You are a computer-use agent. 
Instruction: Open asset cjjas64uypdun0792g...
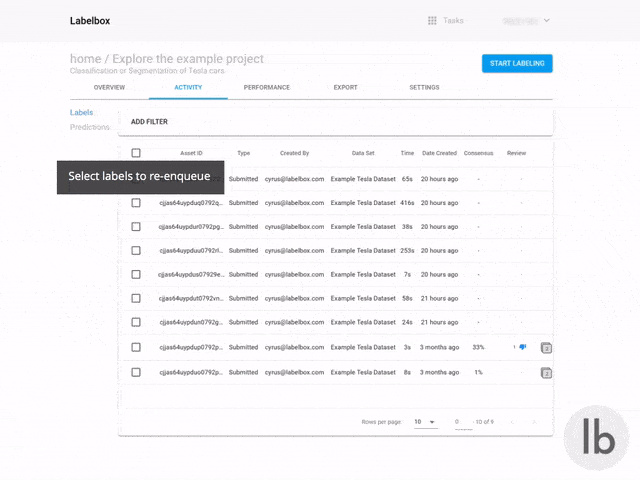(x=191, y=322)
